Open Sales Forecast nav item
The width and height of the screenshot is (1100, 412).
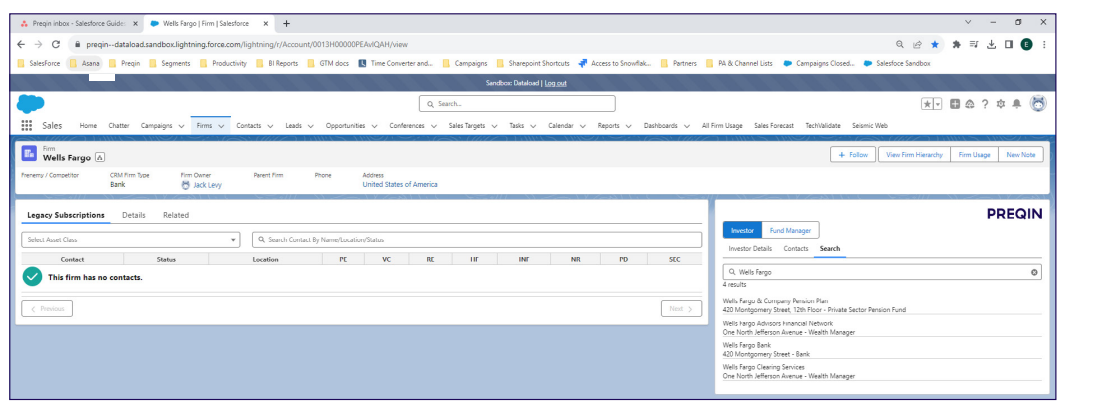click(x=774, y=126)
